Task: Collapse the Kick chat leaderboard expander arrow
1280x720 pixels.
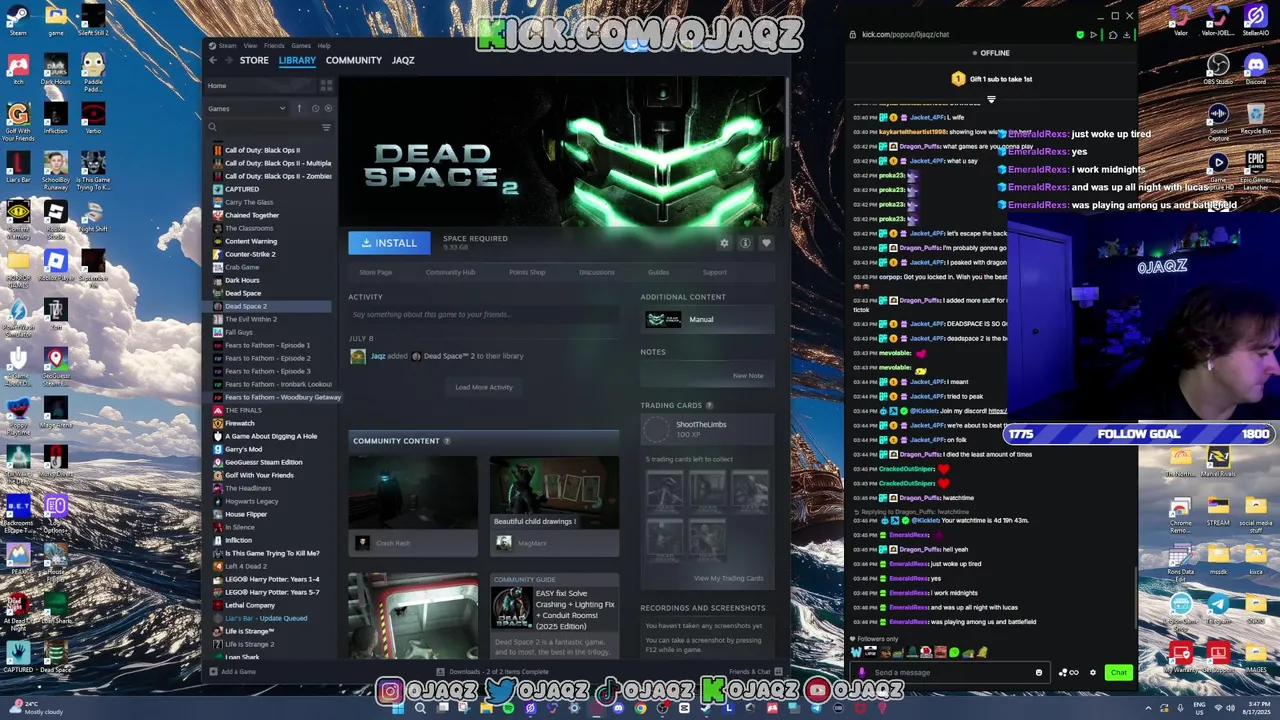Action: (991, 99)
